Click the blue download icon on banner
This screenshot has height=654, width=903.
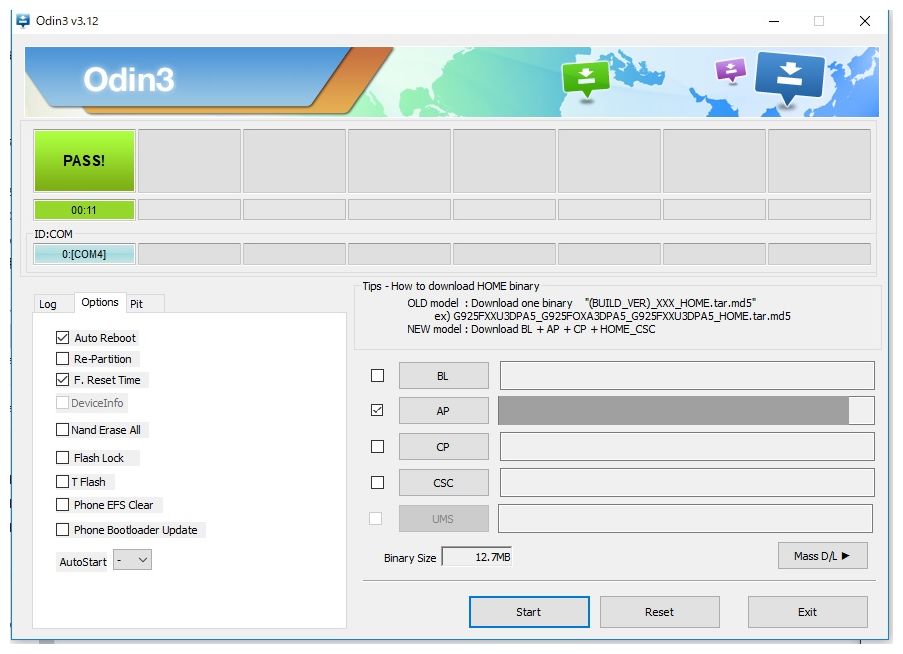click(x=790, y=79)
